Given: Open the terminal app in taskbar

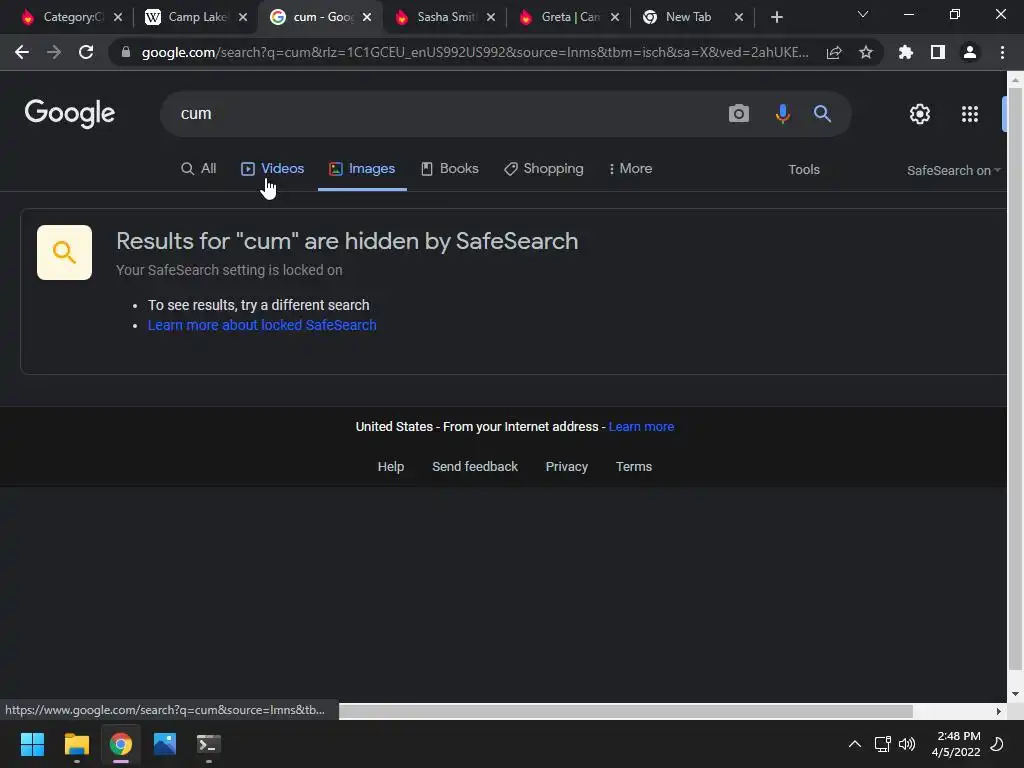Looking at the screenshot, I should (208, 744).
